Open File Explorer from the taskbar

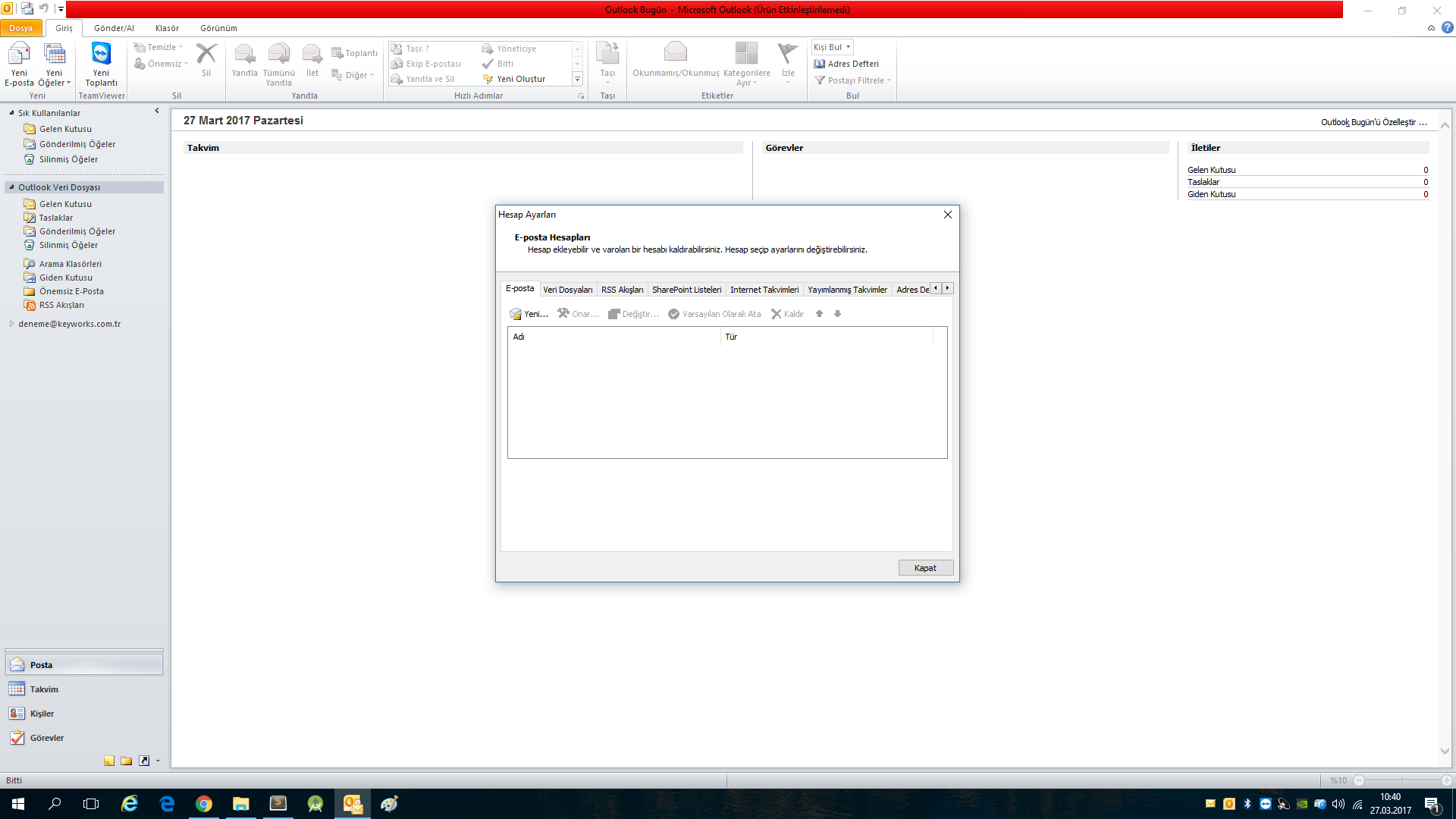pos(241,804)
